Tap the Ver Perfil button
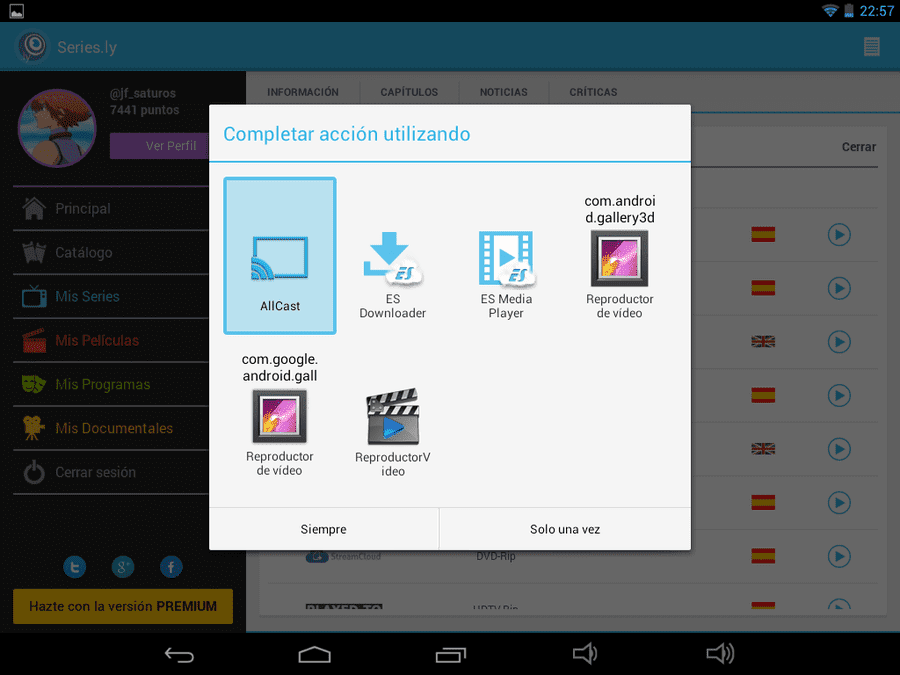900x675 pixels. coord(160,146)
